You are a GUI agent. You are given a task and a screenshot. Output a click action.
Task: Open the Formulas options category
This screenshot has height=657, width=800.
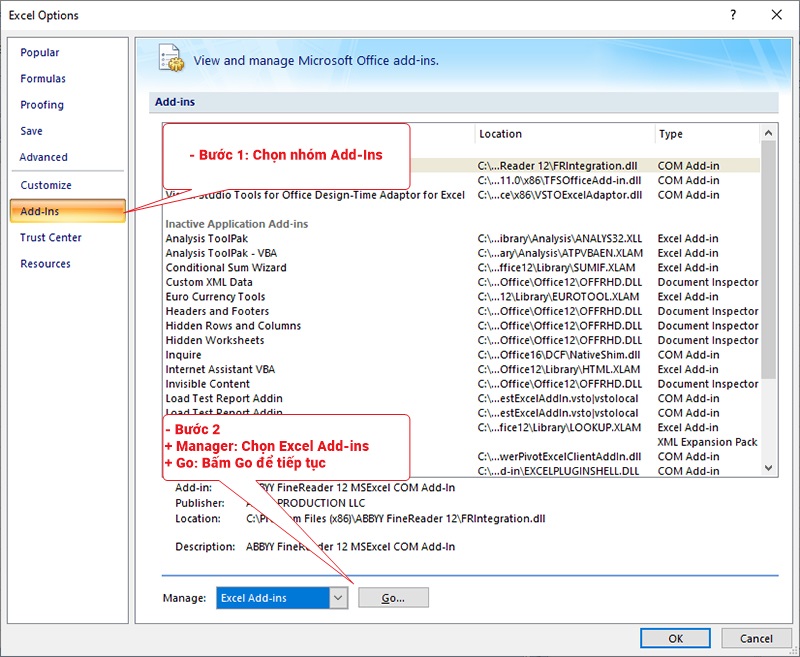tap(43, 79)
